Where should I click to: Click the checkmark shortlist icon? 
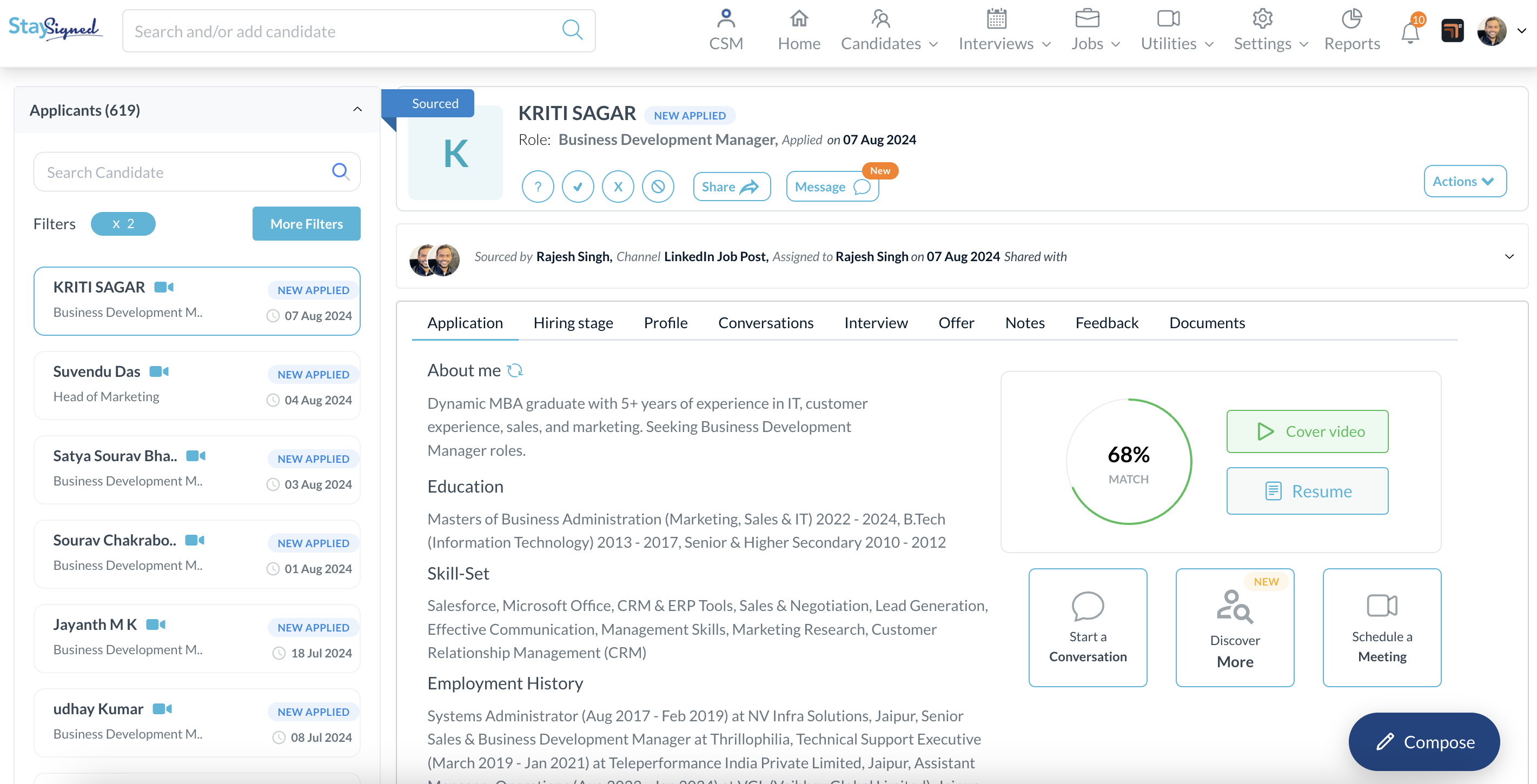[x=578, y=187]
